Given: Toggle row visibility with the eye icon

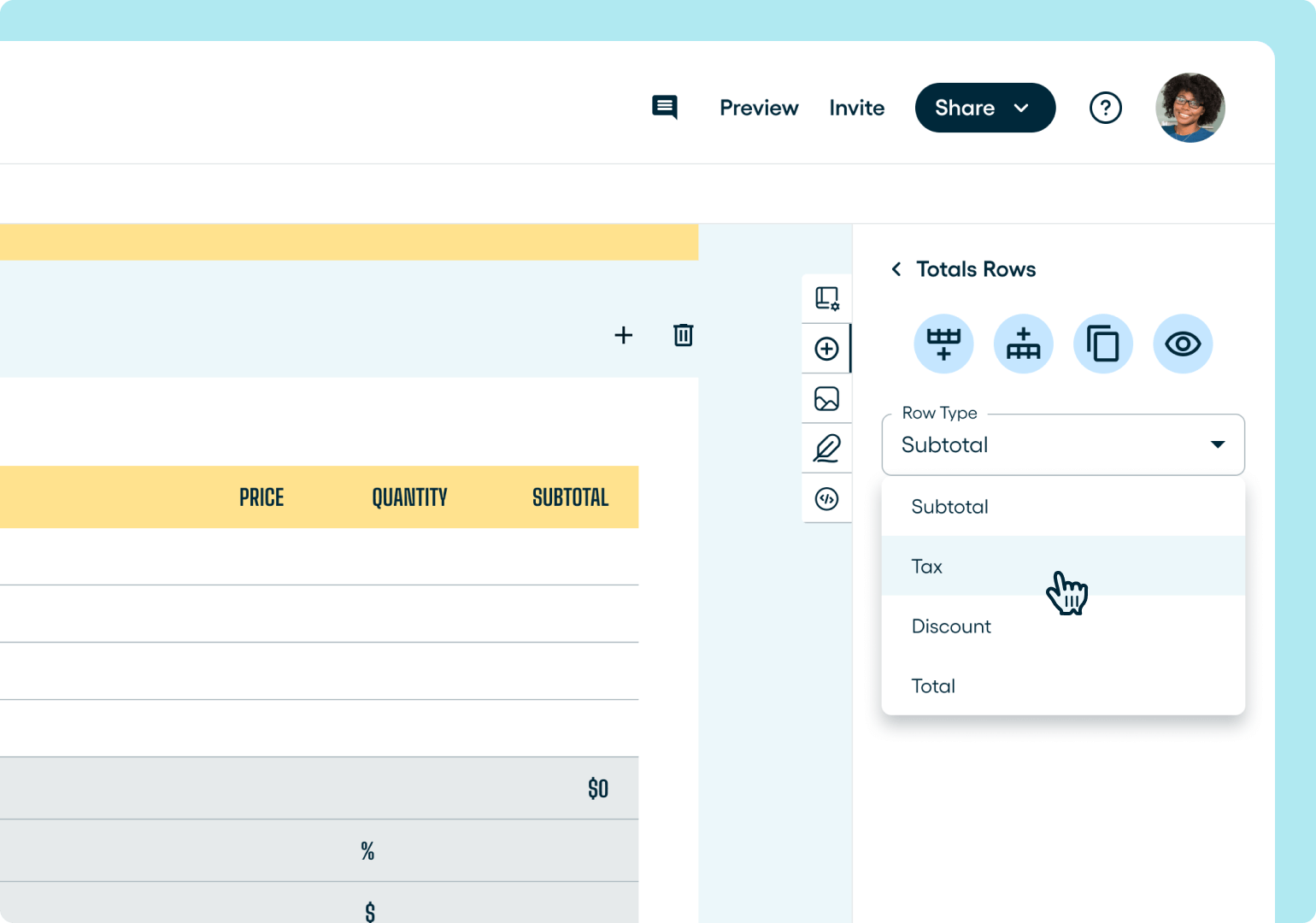Looking at the screenshot, I should coord(1183,344).
